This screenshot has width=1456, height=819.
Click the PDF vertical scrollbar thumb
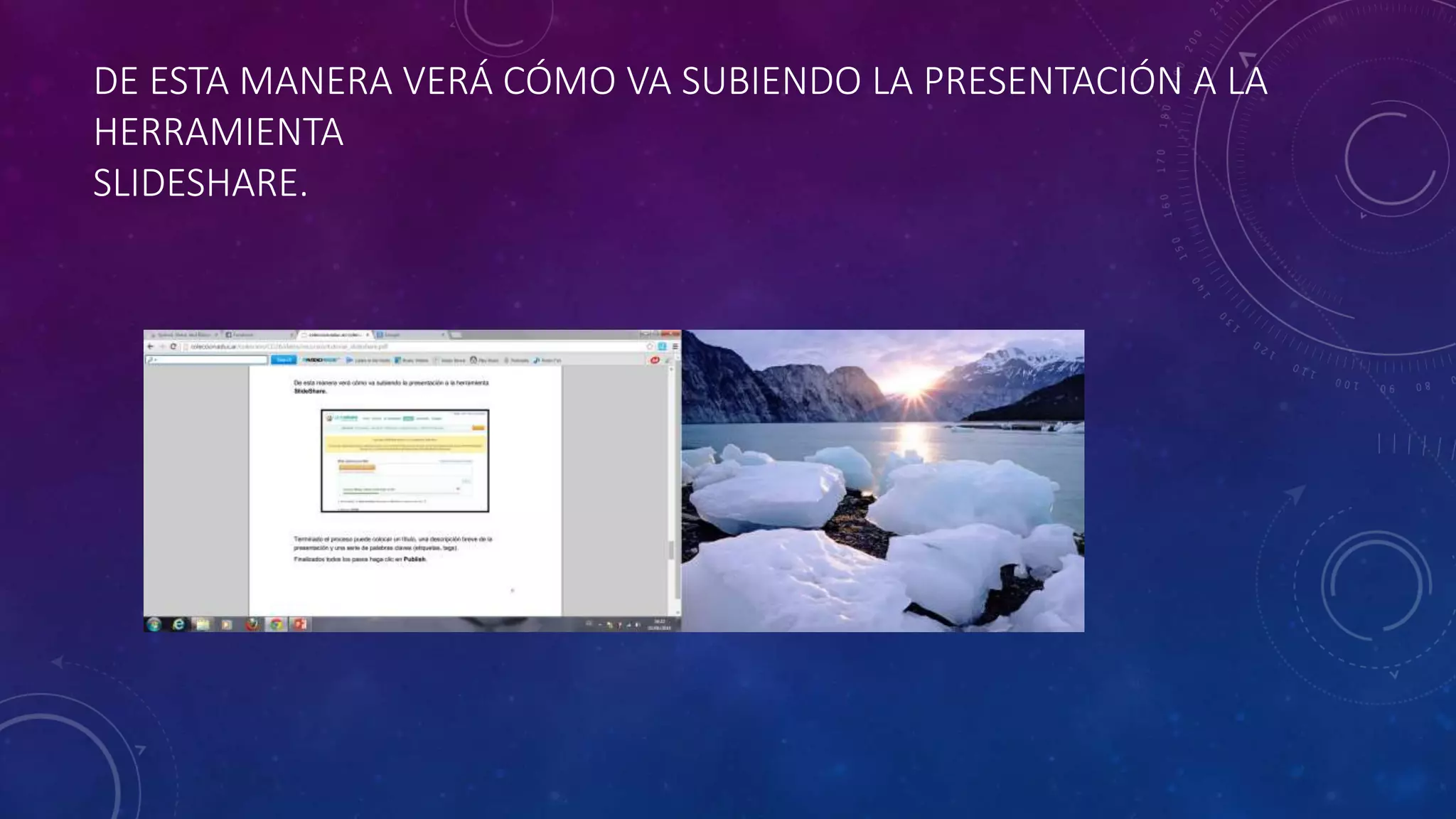click(x=670, y=550)
